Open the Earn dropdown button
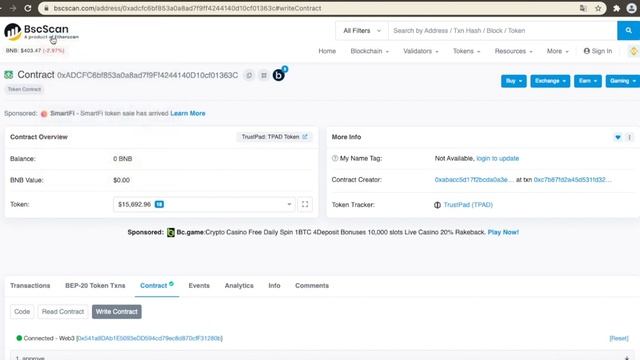Image resolution: width=640 pixels, height=360 pixels. pos(587,81)
